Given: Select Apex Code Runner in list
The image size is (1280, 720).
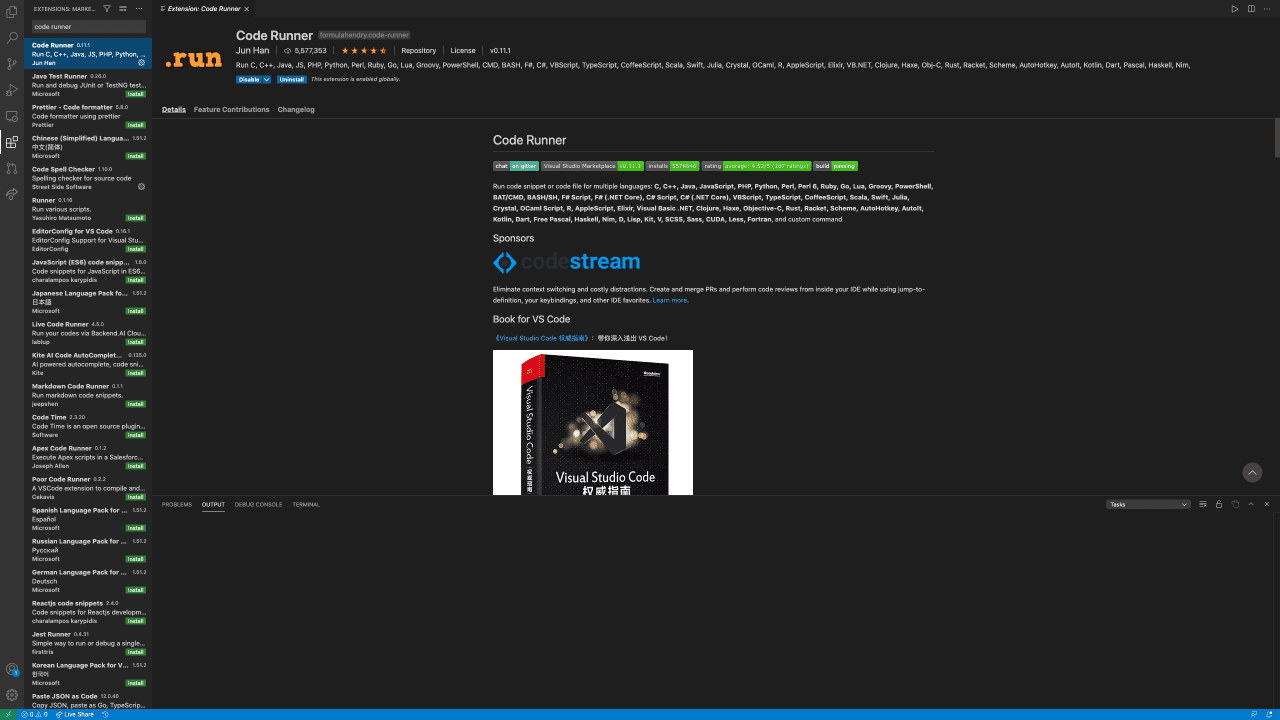Looking at the screenshot, I should 88,457.
